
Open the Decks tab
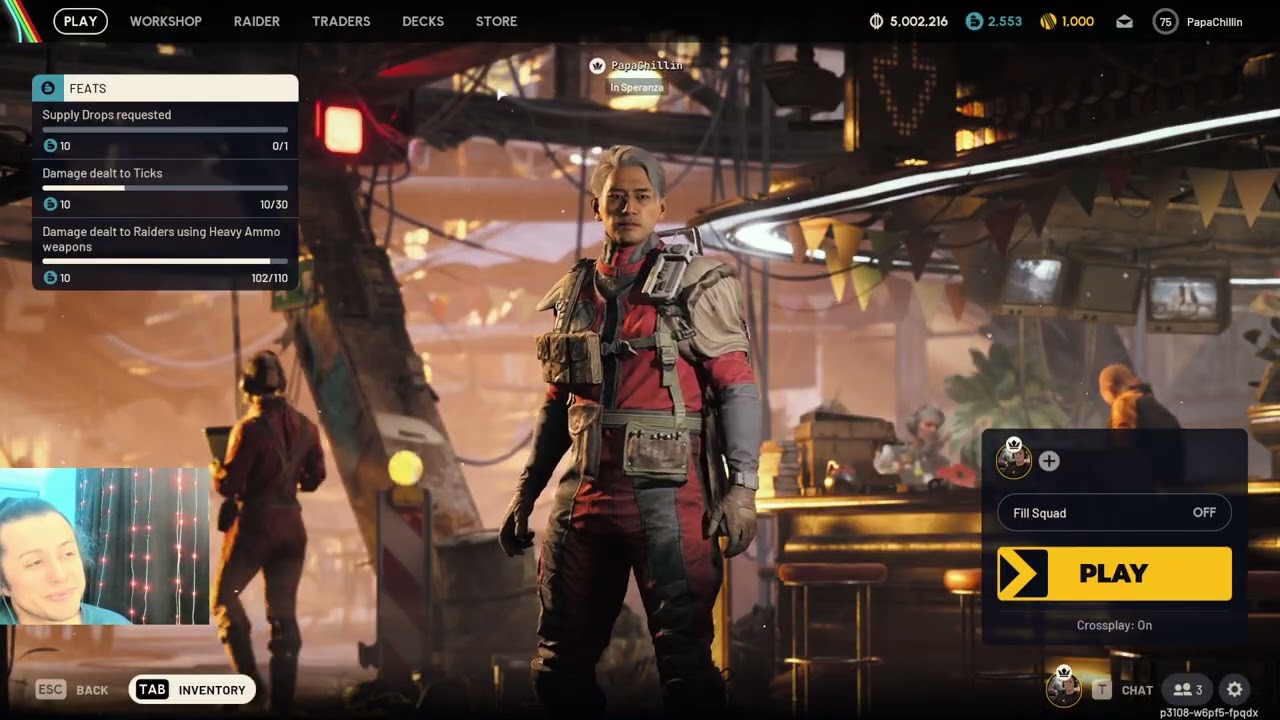click(423, 21)
